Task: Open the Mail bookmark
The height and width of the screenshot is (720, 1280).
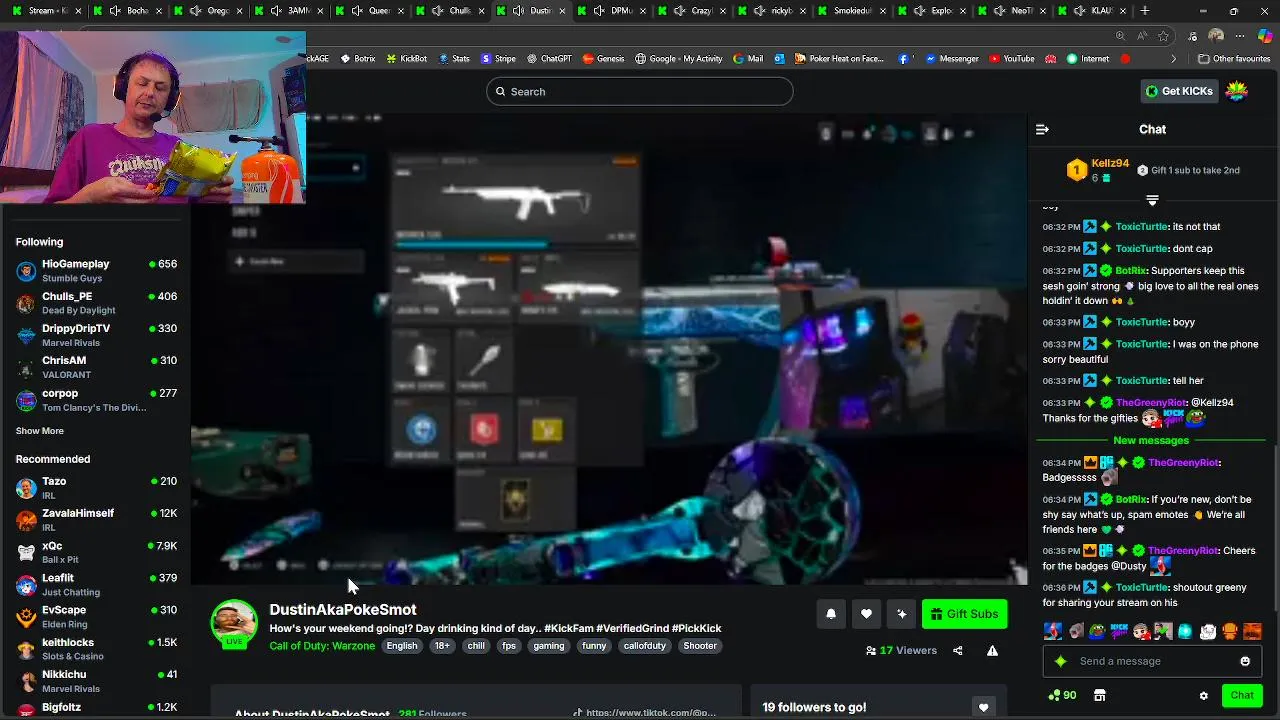Action: [748, 59]
